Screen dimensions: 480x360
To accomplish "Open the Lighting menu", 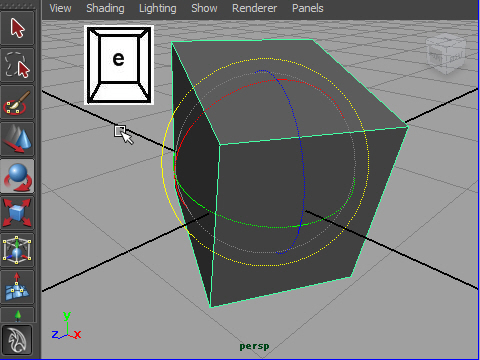I will click(158, 8).
